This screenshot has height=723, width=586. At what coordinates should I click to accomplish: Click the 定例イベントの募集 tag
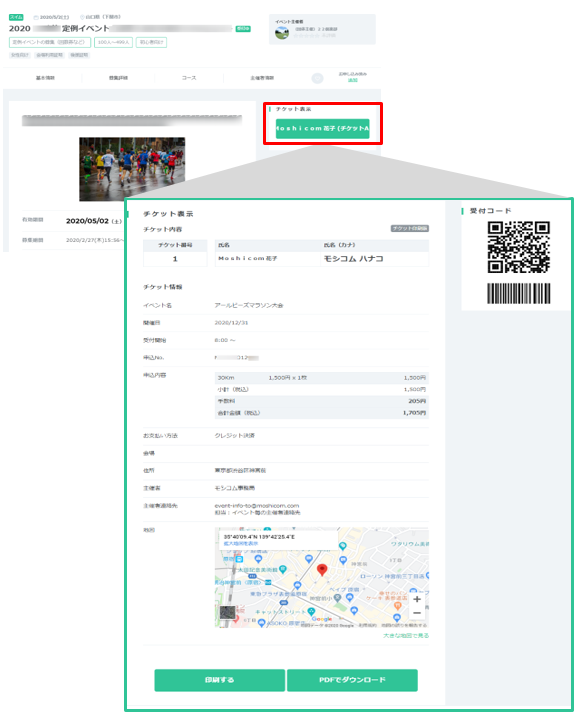(50, 42)
